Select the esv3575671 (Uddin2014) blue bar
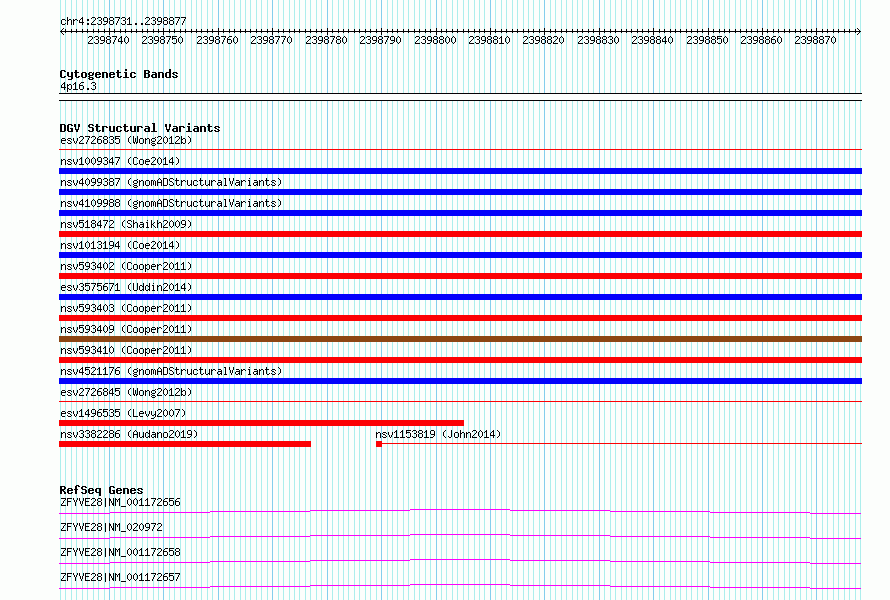 [460, 297]
